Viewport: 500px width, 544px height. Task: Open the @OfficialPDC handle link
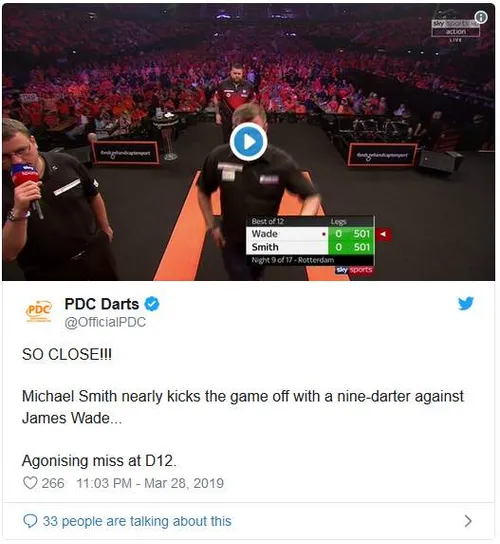[105, 322]
